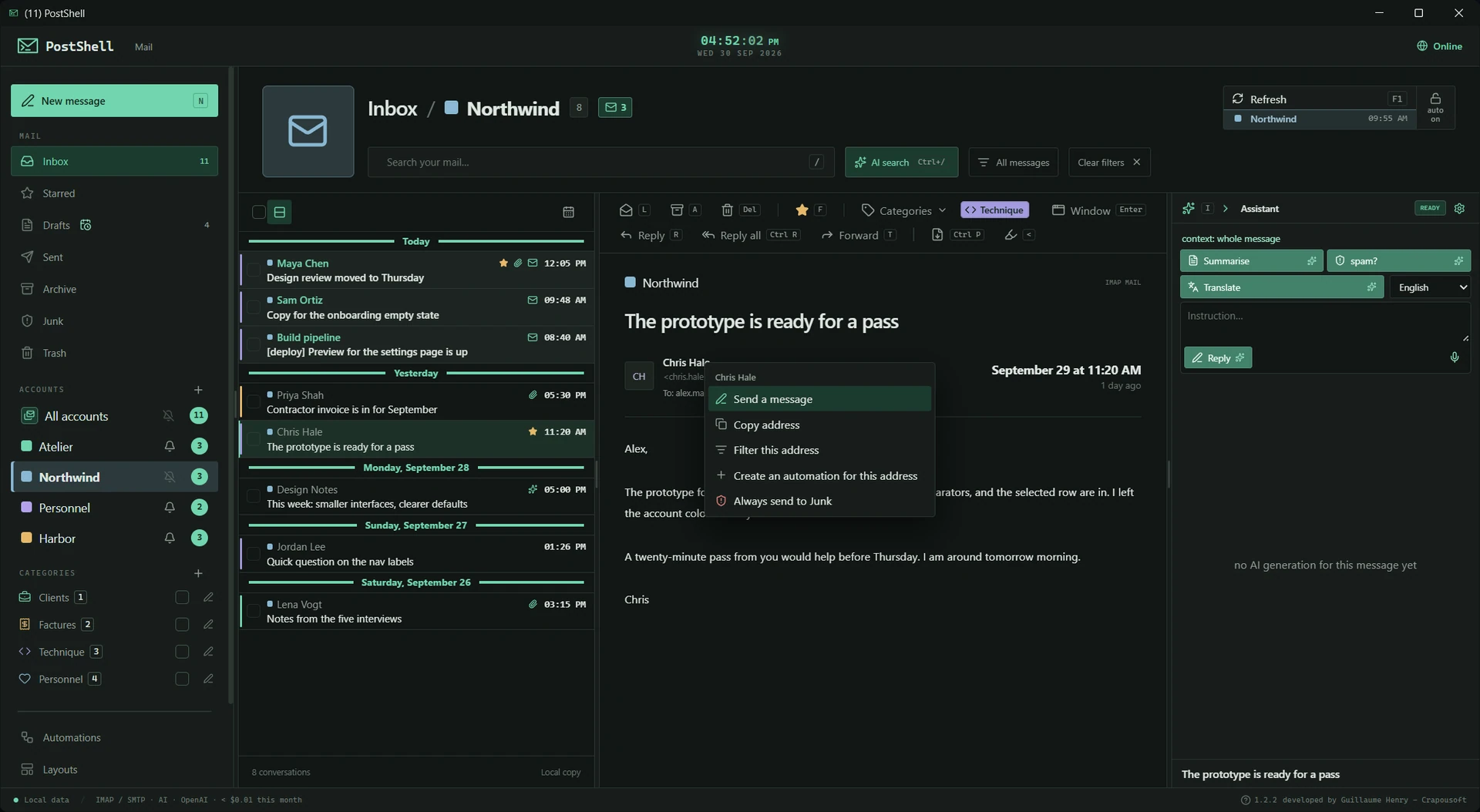The image size is (1480, 812).
Task: Choose Send a message from the context menu
Action: 820,399
